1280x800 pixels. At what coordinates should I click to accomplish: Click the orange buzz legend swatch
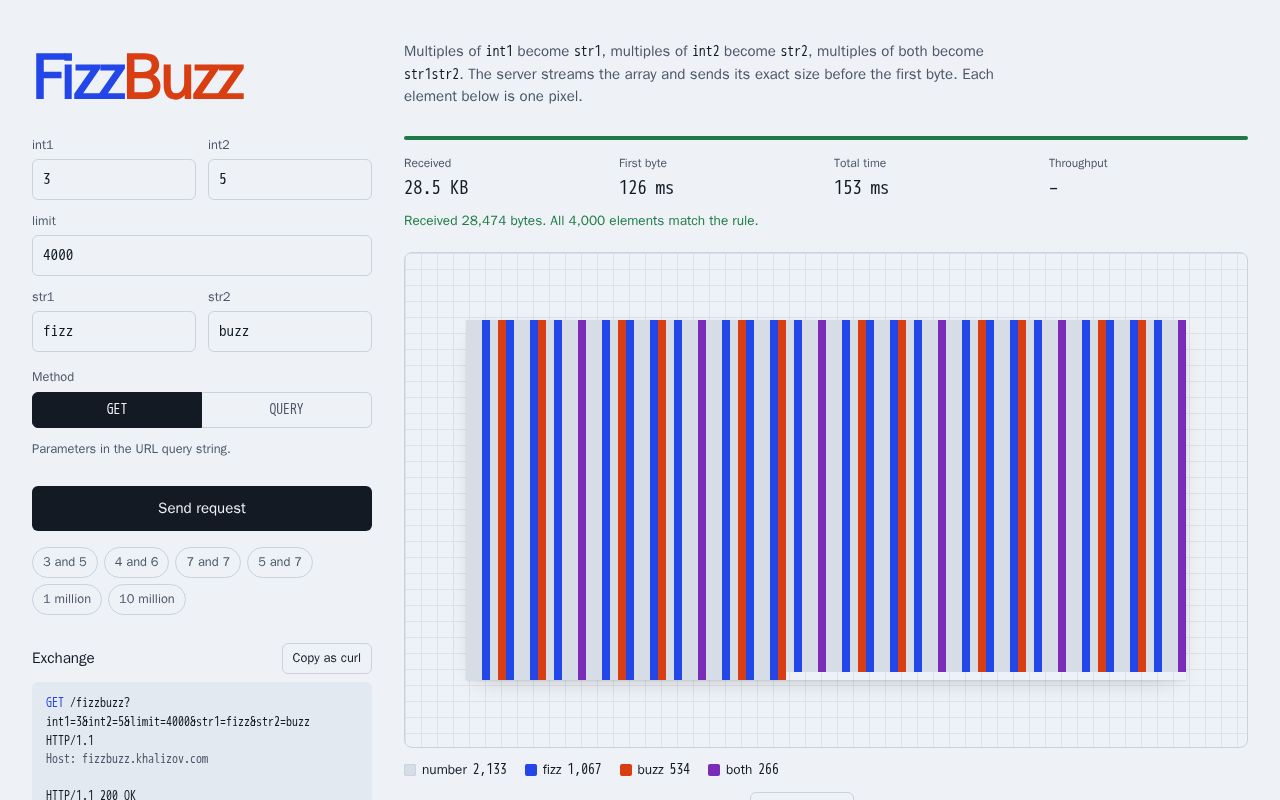click(x=626, y=770)
